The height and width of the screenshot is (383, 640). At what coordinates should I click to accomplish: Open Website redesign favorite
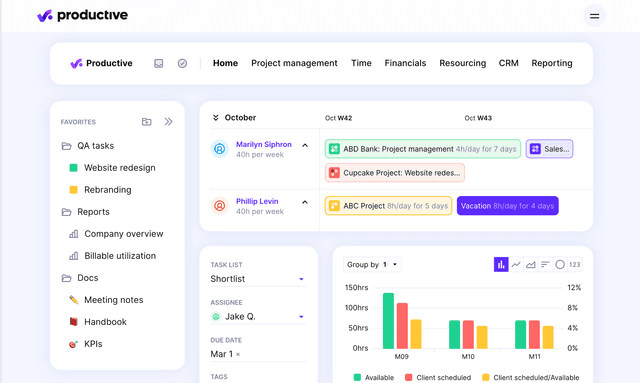[x=120, y=168]
